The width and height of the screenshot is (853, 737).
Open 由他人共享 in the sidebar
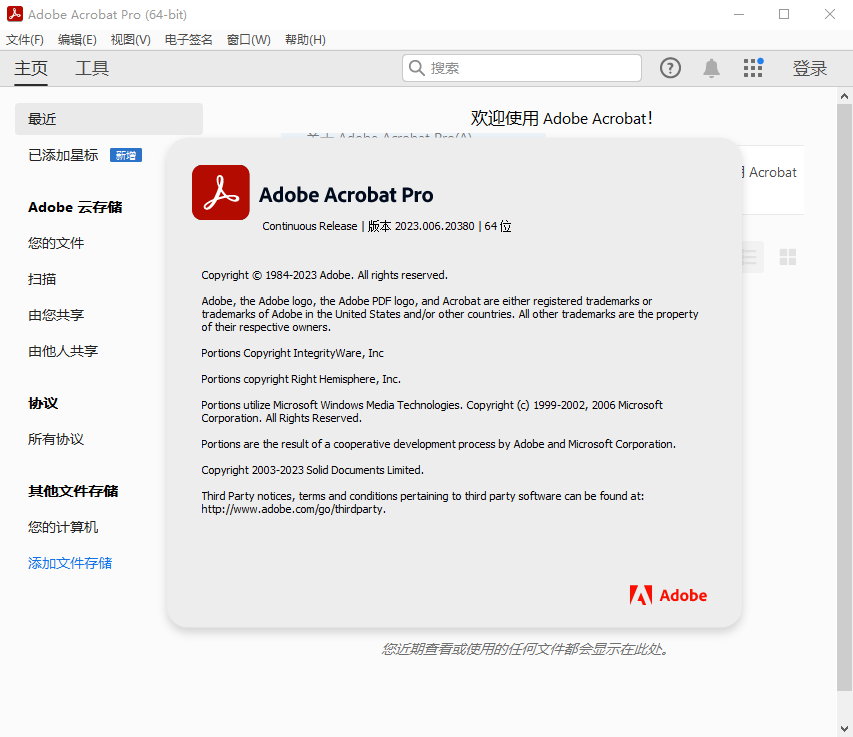point(63,351)
